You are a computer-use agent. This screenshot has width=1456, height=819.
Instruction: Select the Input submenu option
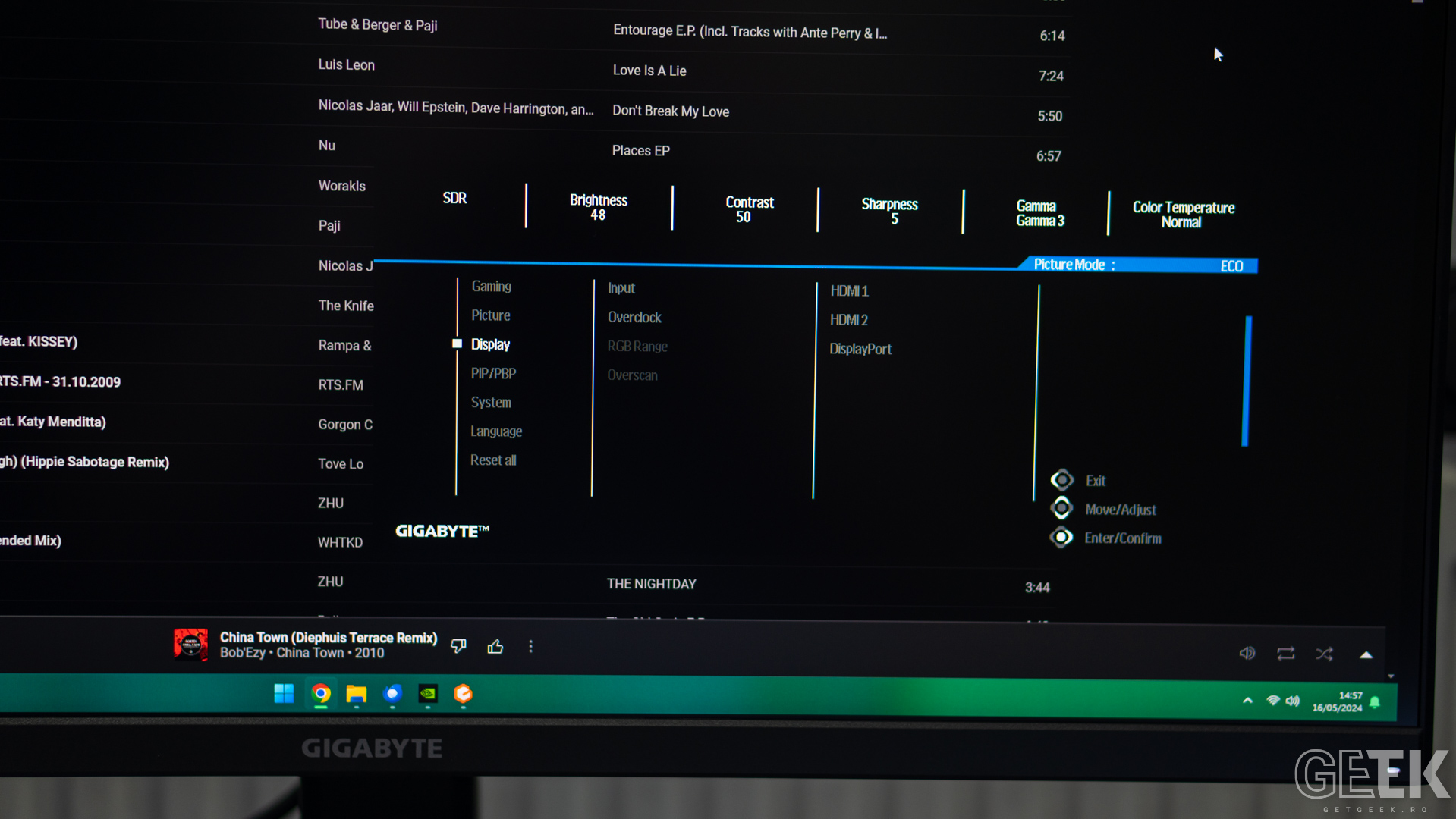(x=621, y=288)
